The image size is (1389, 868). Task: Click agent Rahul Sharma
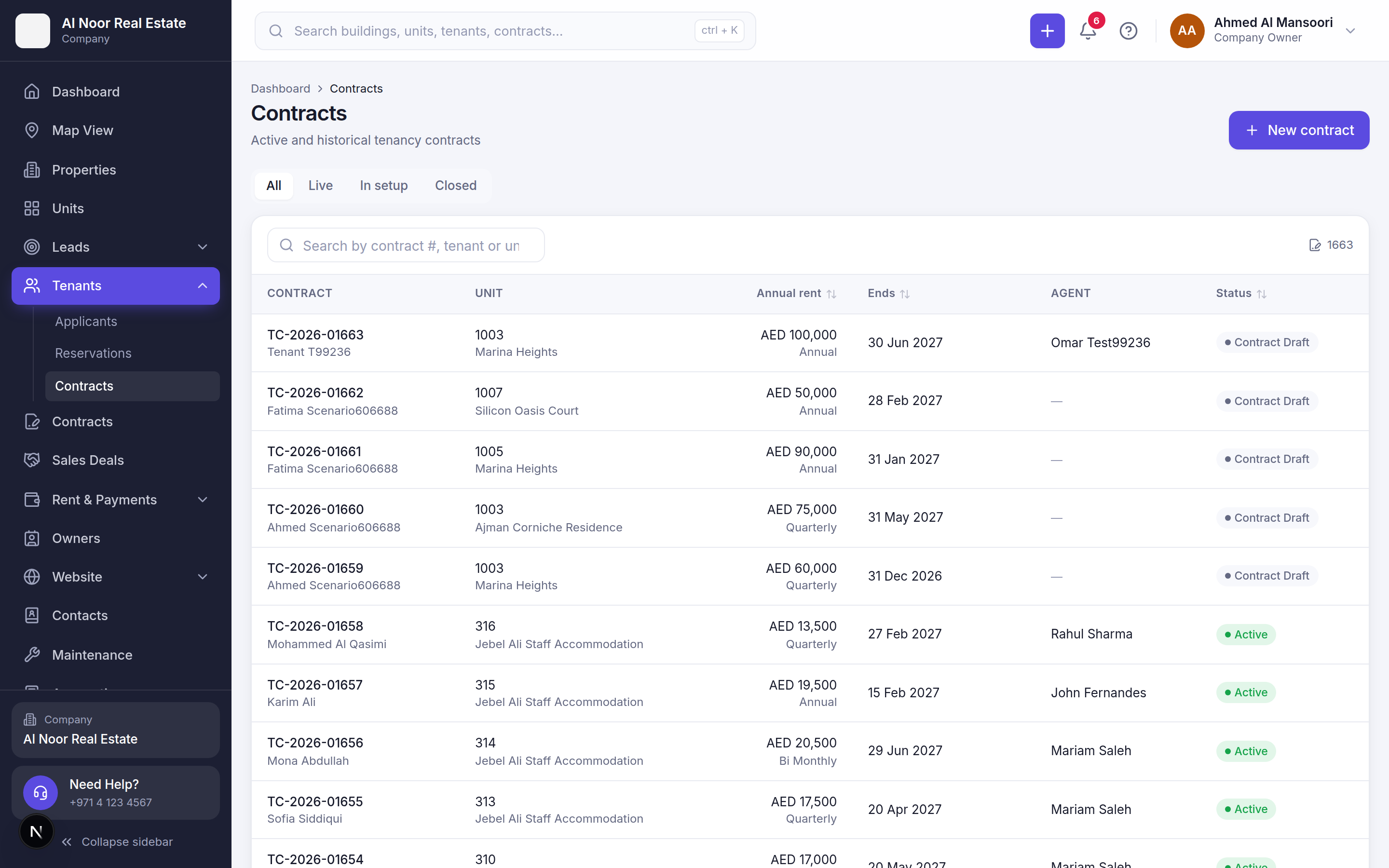click(x=1091, y=634)
